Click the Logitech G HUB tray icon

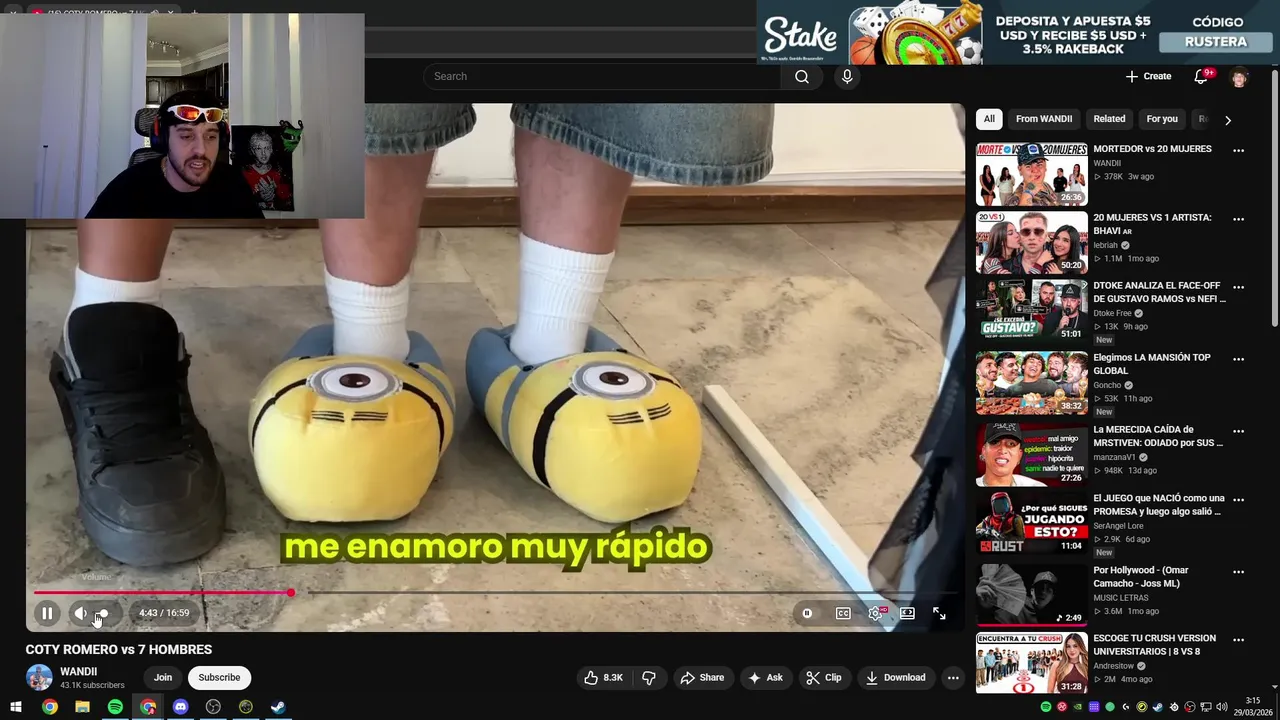coord(1126,707)
